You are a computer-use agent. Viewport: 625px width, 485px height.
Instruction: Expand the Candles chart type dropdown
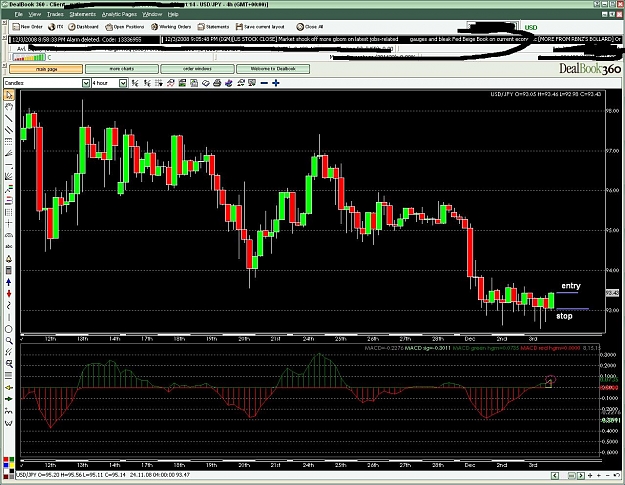point(86,83)
